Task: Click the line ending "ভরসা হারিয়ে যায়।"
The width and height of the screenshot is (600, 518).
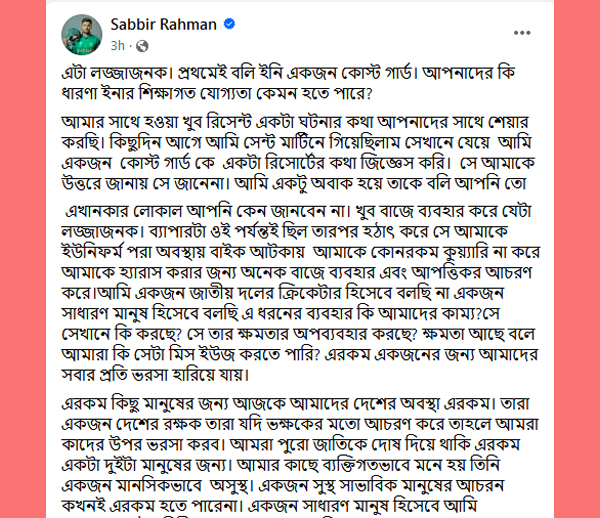Action: coord(155,375)
